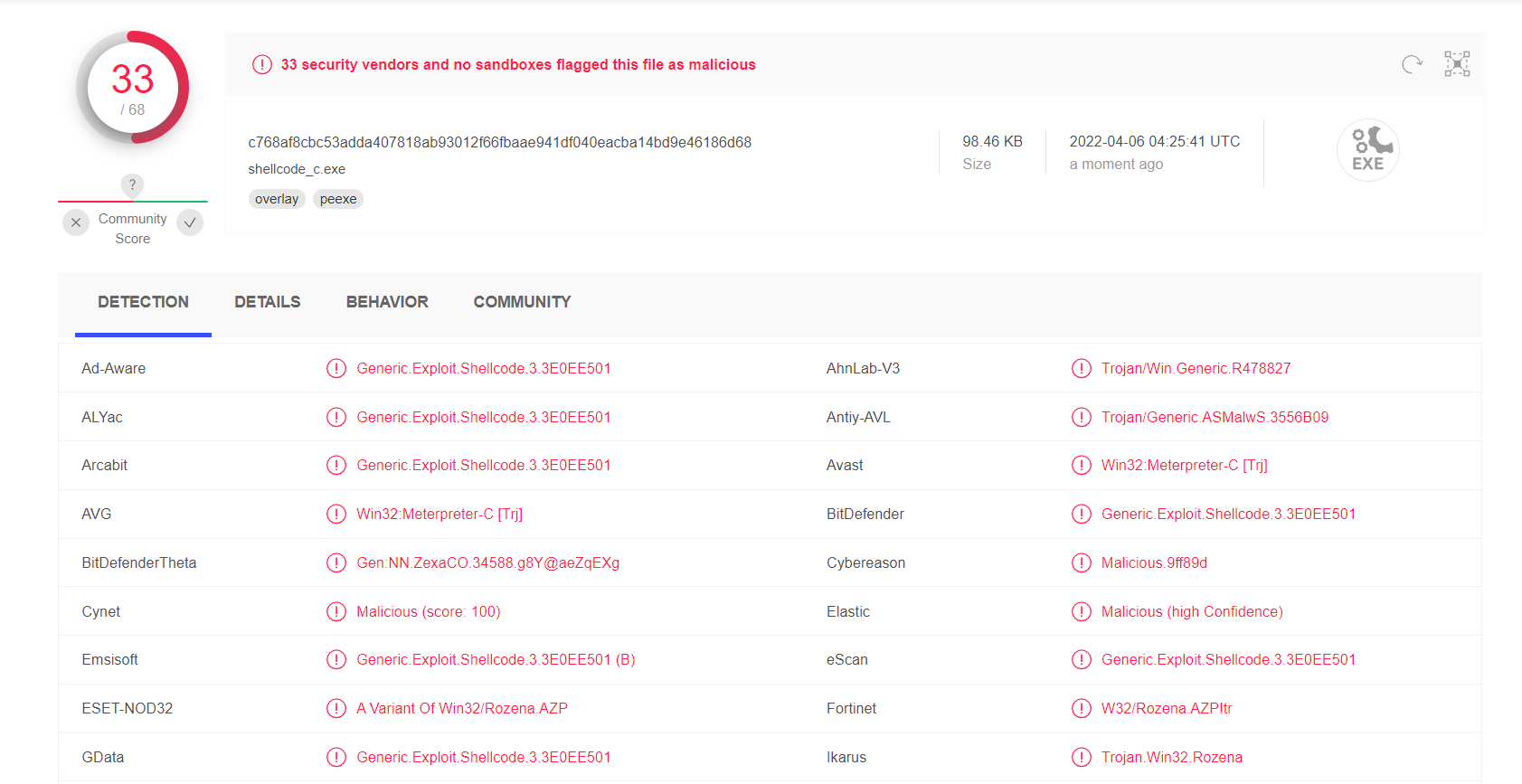Click the alert icon in AVG row

tap(336, 514)
